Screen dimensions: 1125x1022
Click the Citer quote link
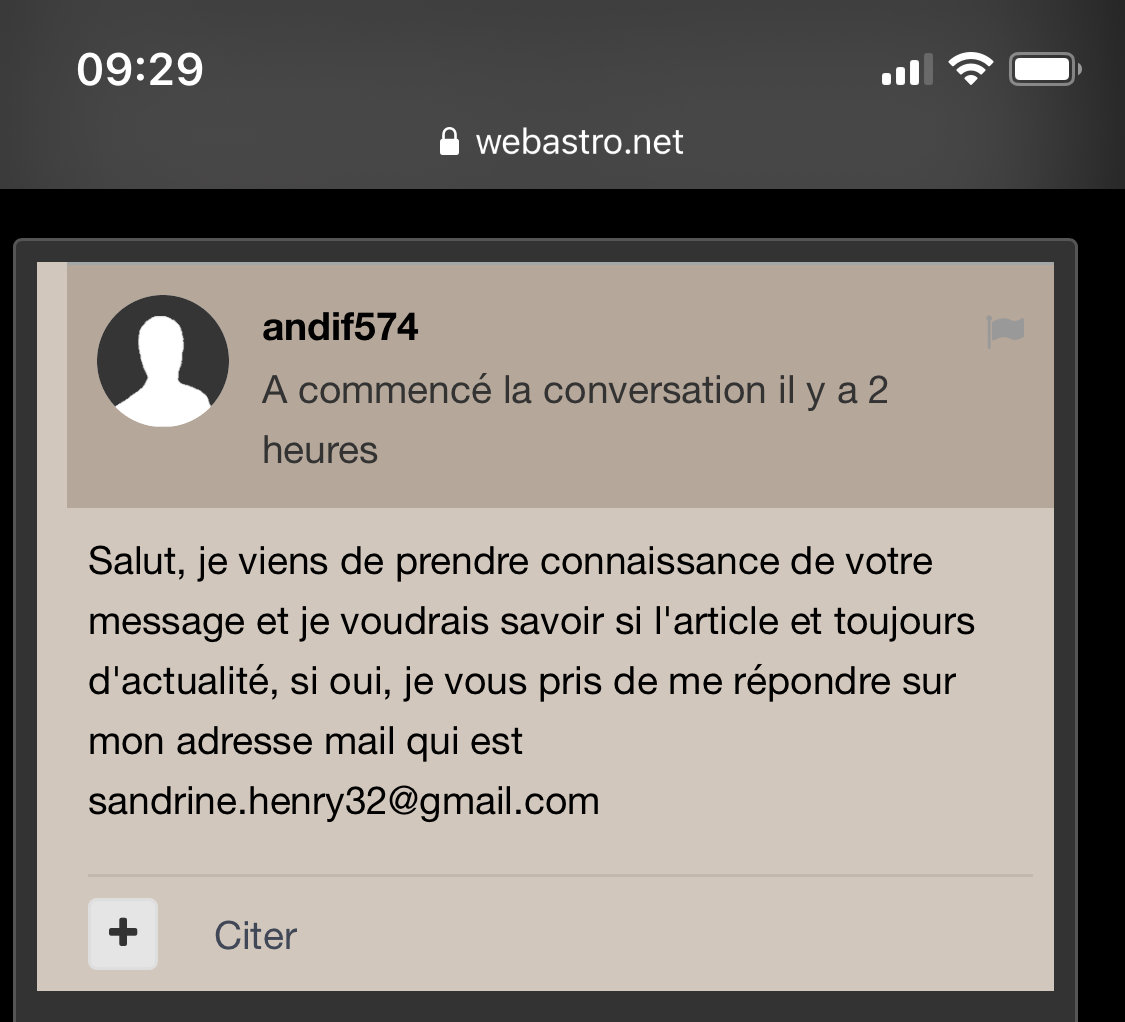[255, 936]
